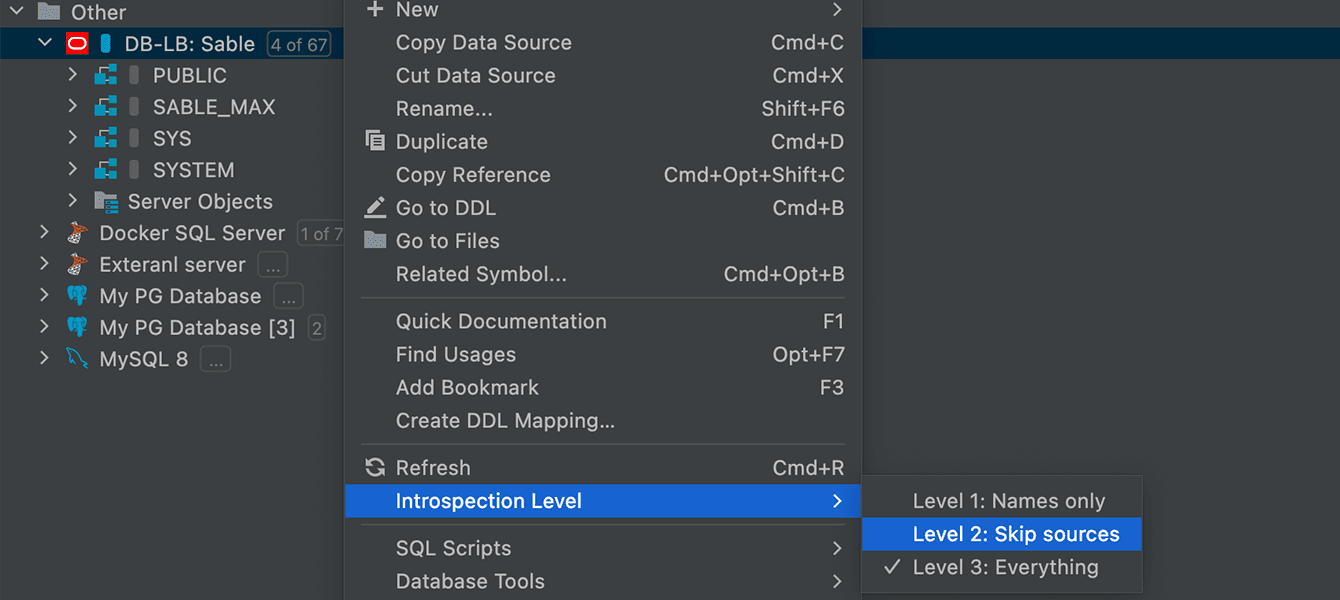Click the Duplicate icon in context menu

click(375, 142)
